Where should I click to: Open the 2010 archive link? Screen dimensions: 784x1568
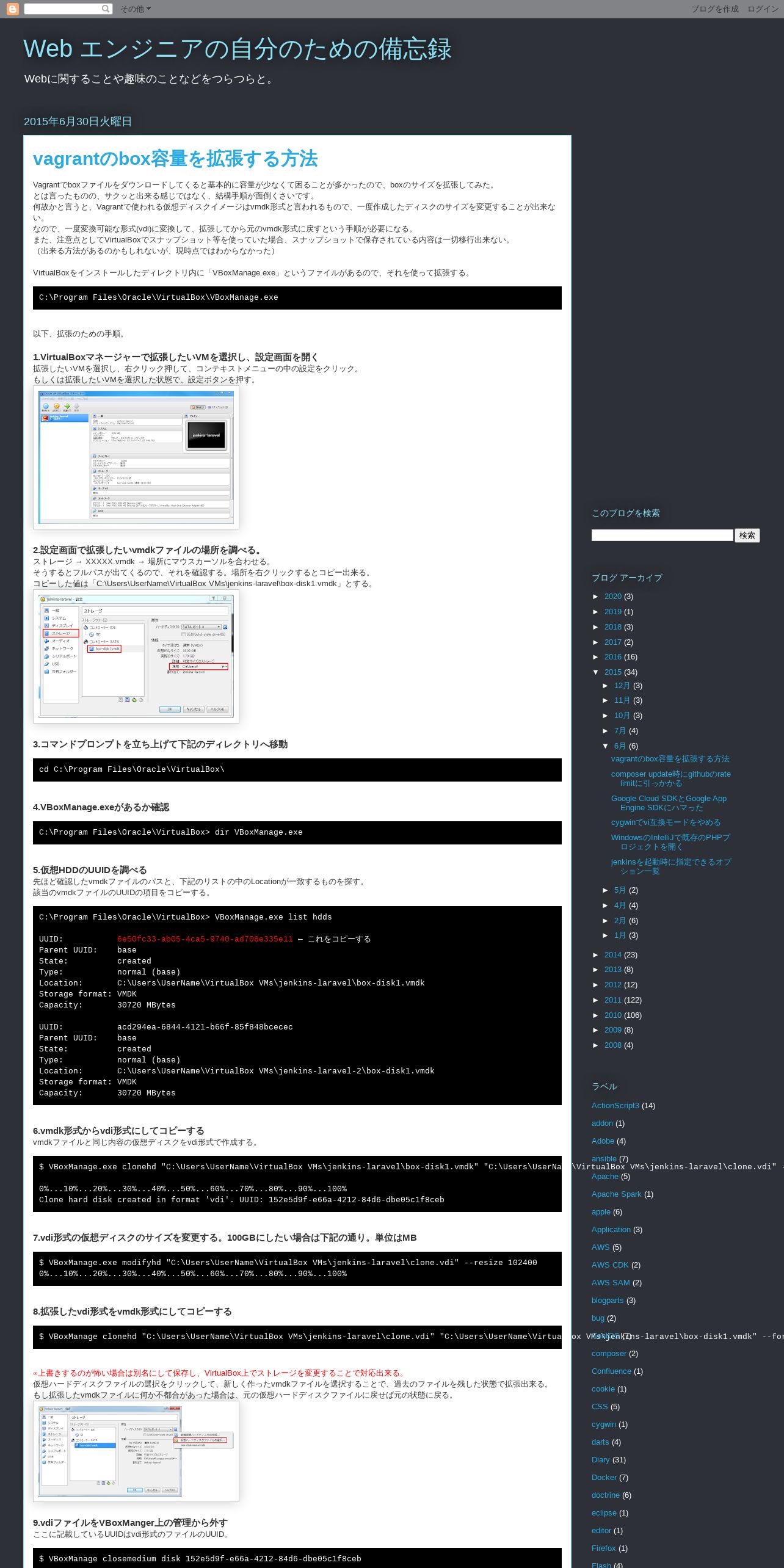coord(613,1015)
